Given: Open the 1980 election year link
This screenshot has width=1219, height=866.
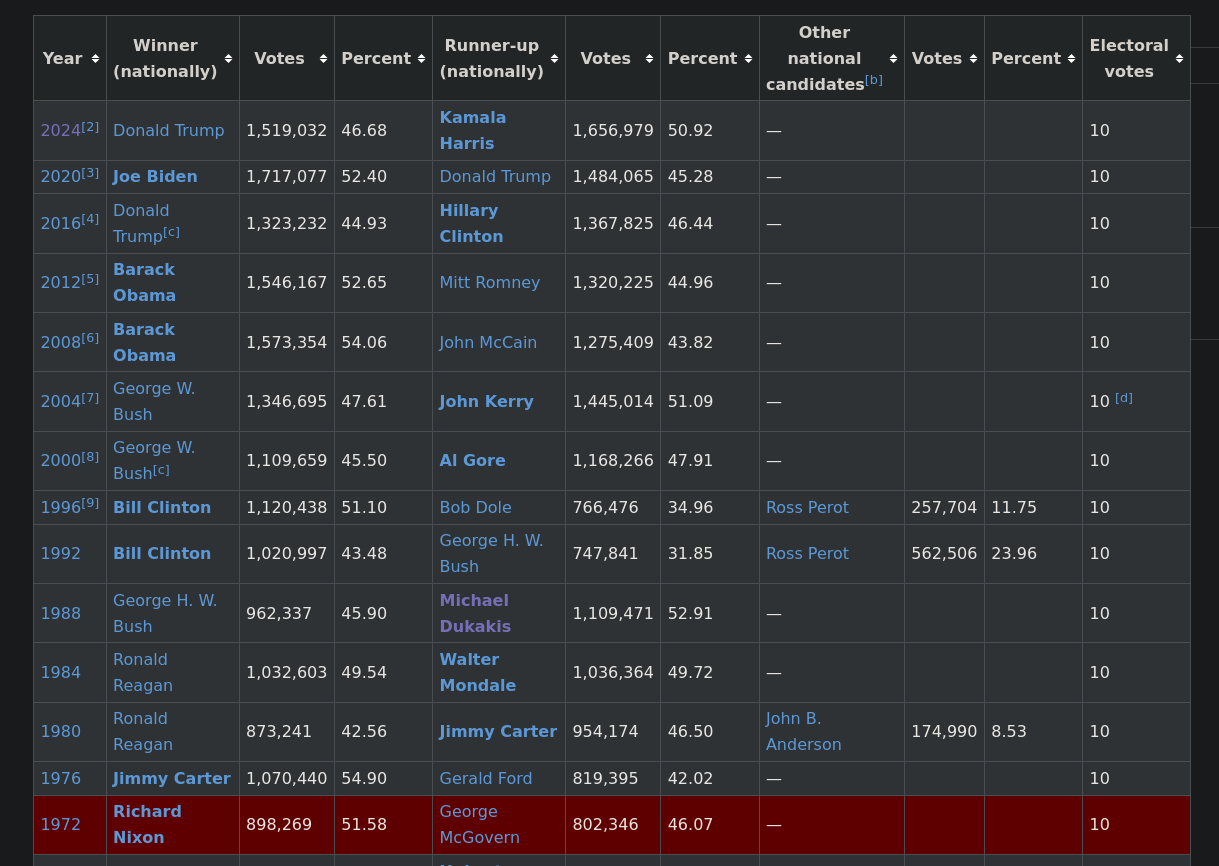Looking at the screenshot, I should pos(60,732).
